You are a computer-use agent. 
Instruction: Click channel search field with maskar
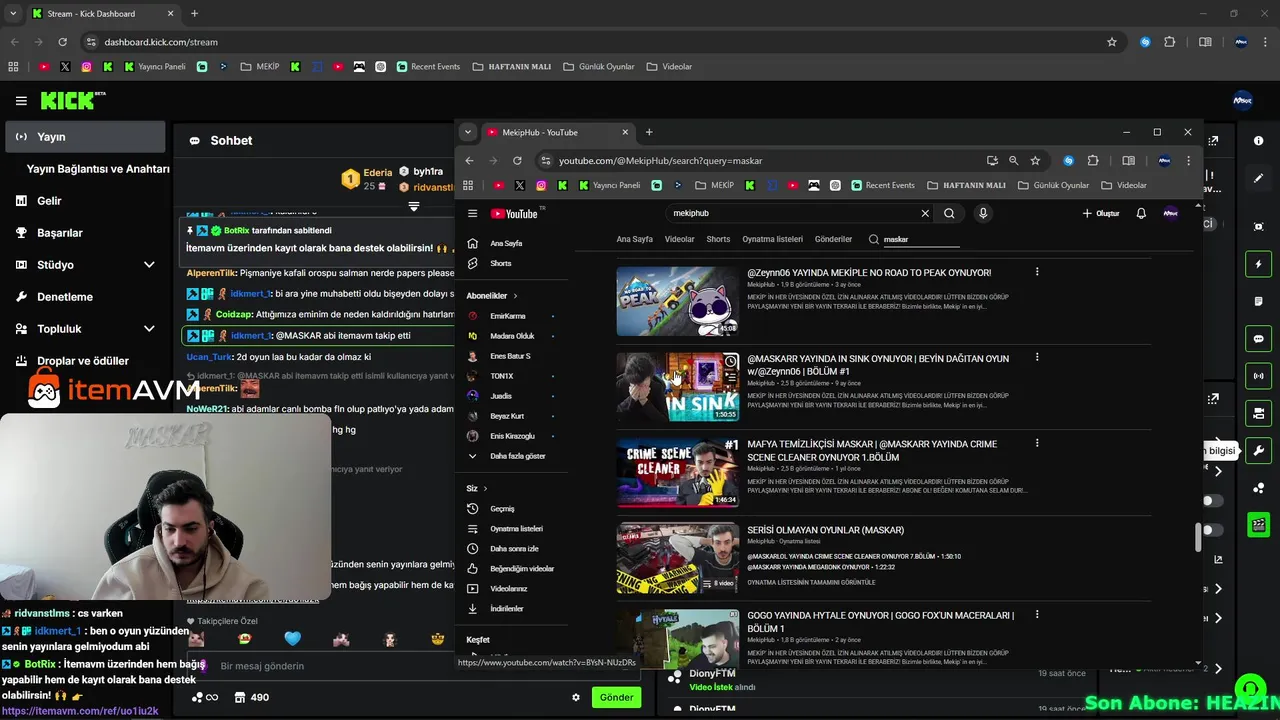tap(921, 240)
